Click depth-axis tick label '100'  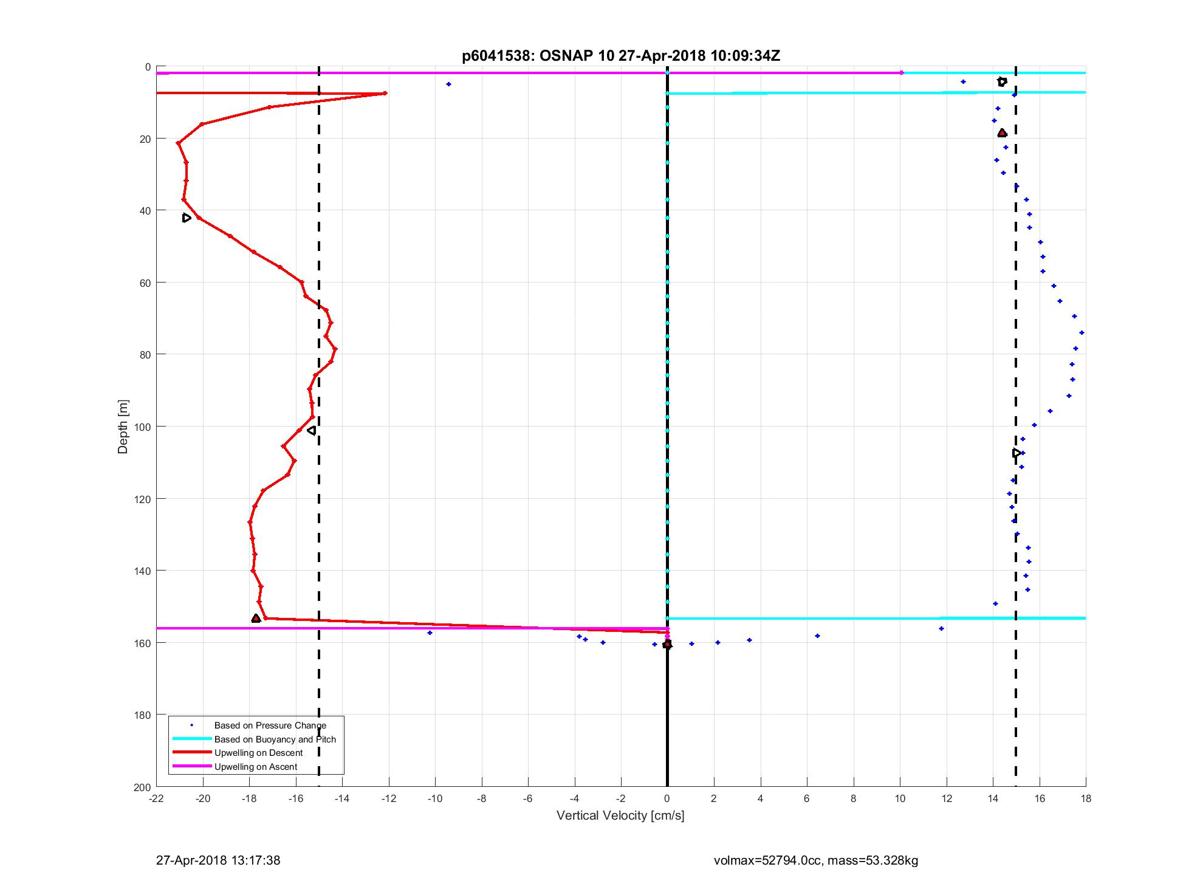point(142,427)
